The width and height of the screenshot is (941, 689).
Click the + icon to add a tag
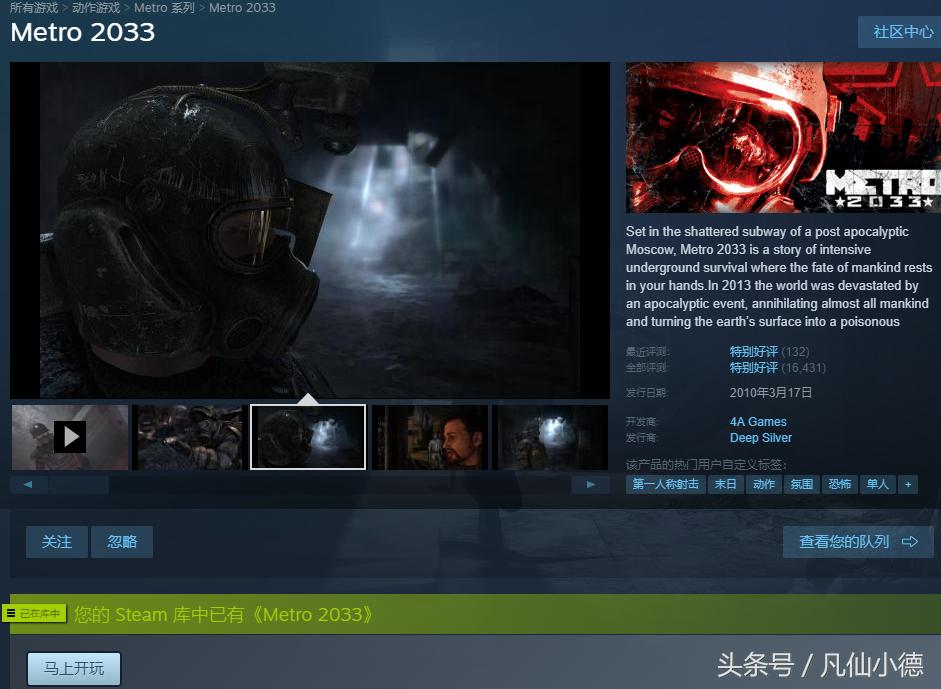coord(908,484)
